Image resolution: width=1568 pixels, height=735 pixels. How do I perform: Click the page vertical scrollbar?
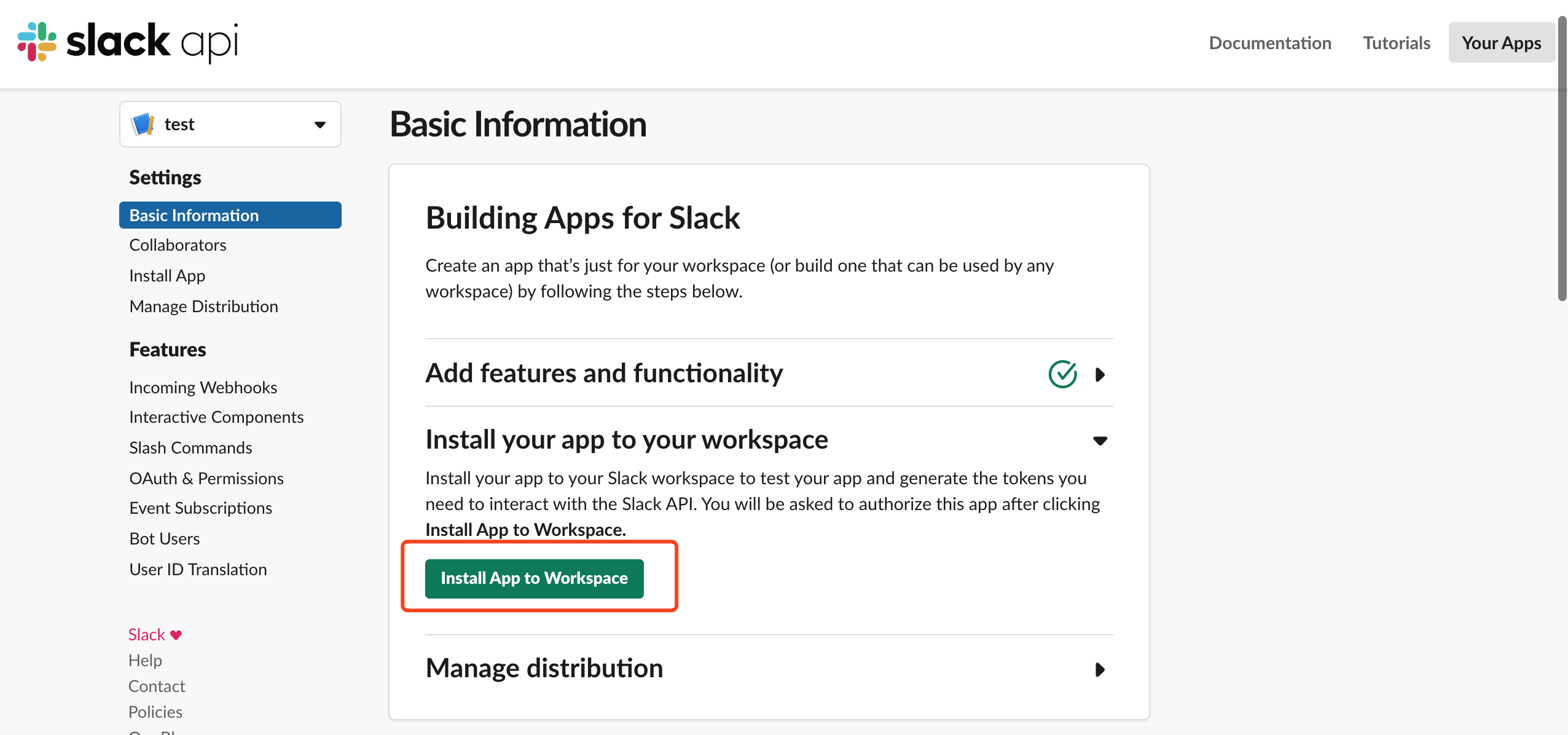1562,160
